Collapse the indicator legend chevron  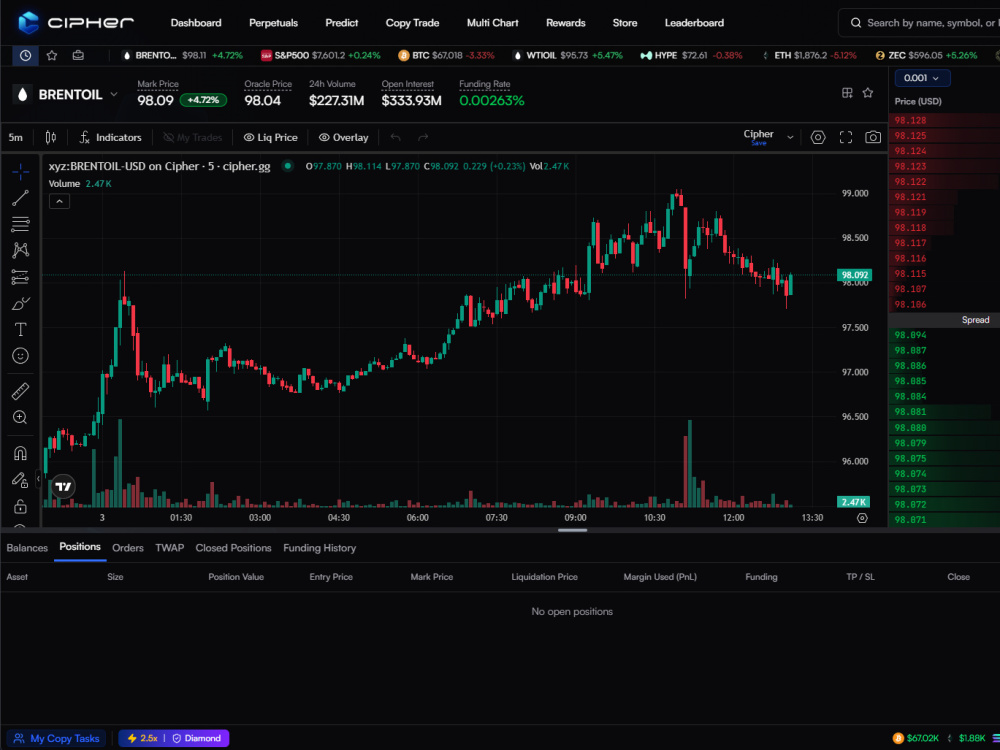pos(59,202)
